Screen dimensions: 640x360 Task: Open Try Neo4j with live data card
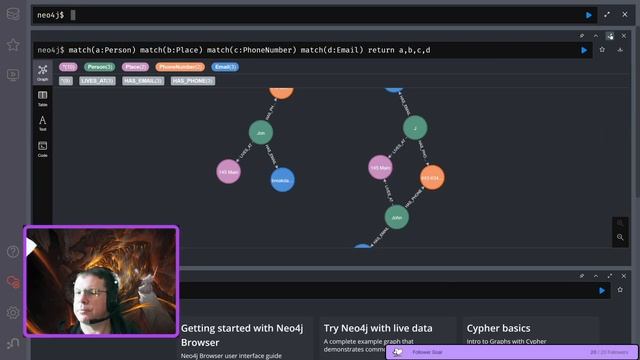pyautogui.click(x=378, y=328)
